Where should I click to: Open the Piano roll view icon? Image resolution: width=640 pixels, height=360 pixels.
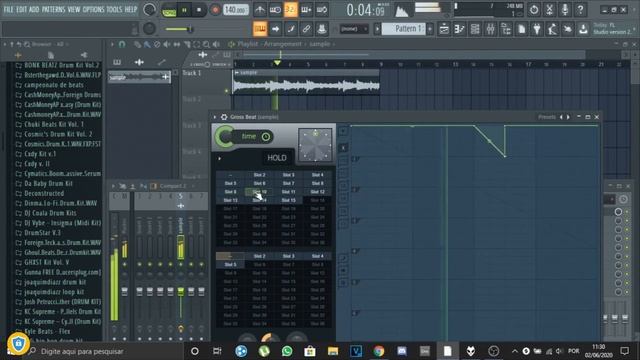tap(459, 29)
